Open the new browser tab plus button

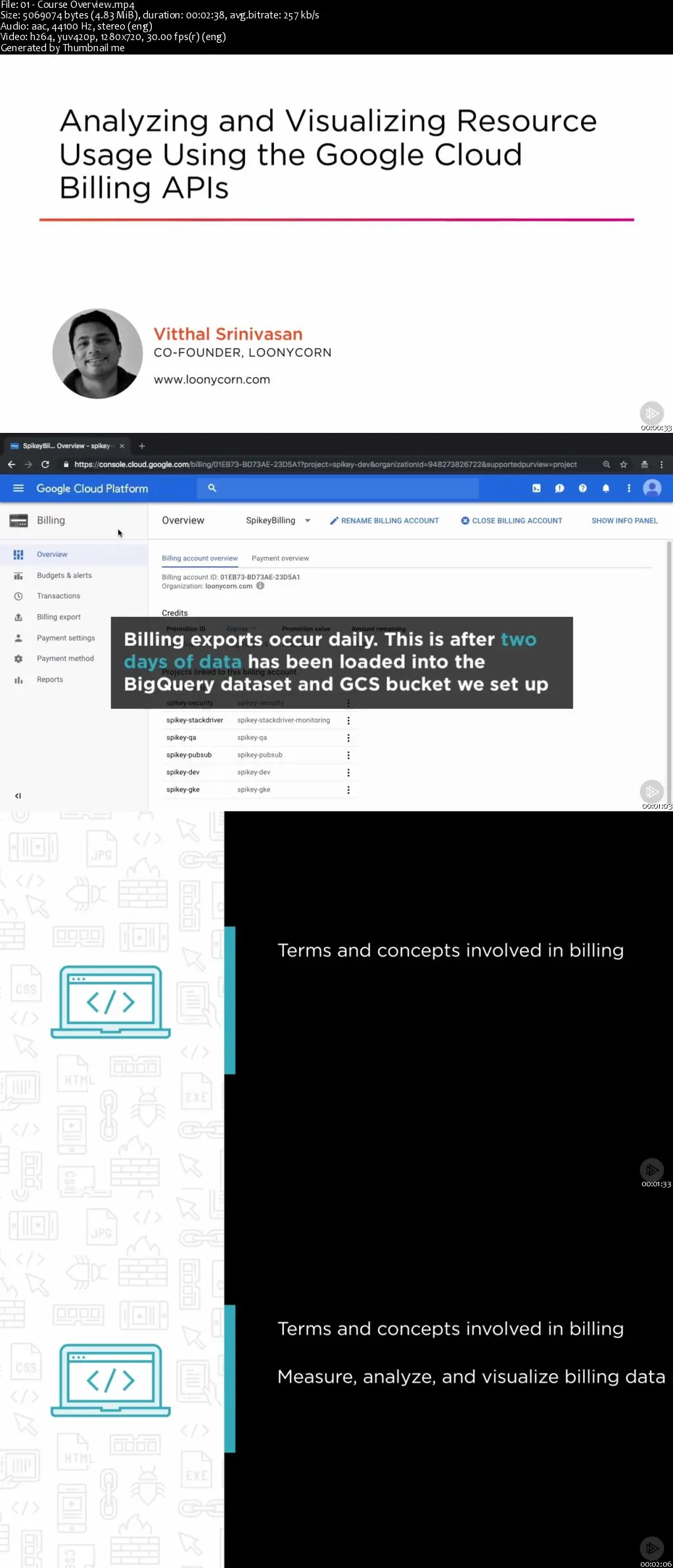click(x=141, y=446)
